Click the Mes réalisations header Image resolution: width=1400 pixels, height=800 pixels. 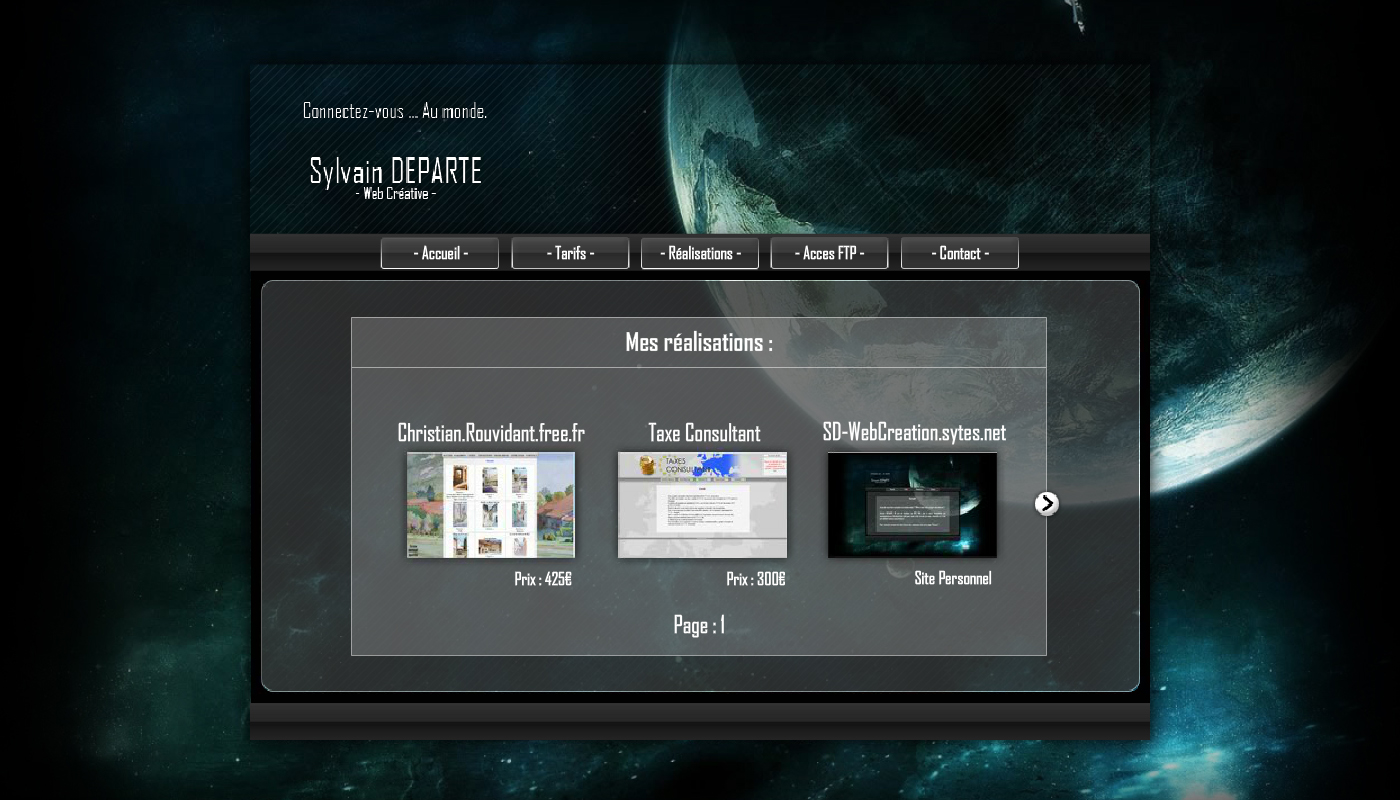(698, 341)
